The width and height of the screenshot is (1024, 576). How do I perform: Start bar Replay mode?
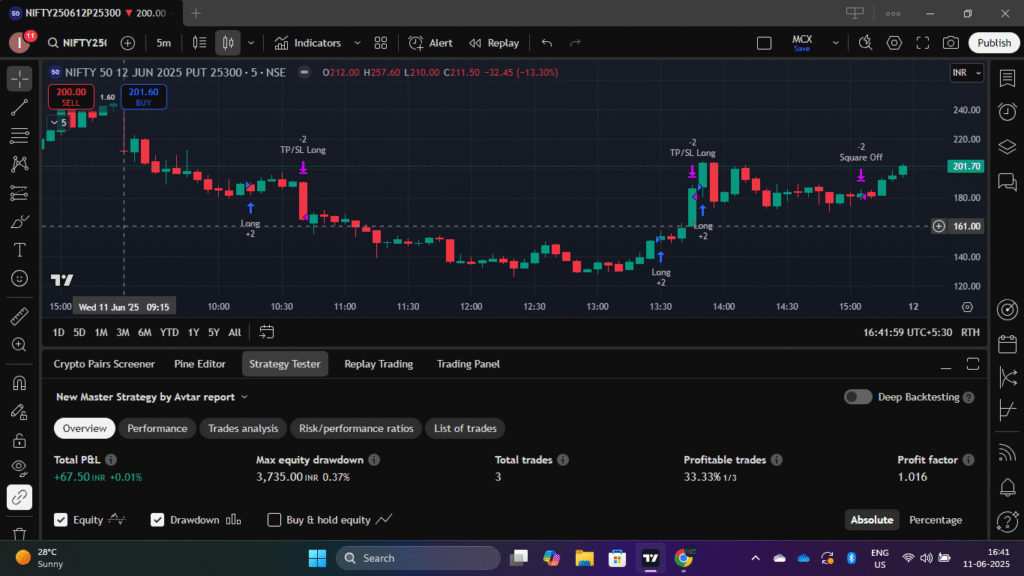494,43
